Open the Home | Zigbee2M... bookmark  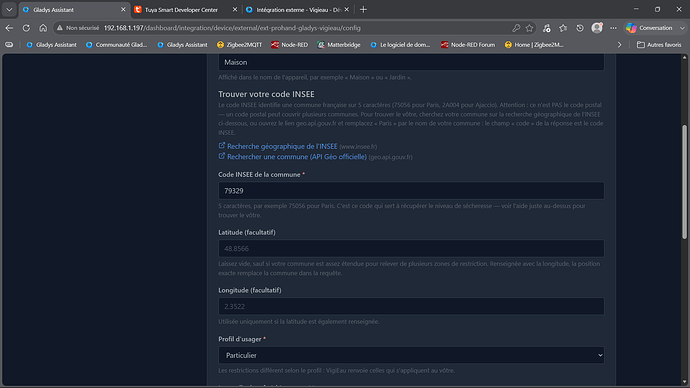point(534,44)
